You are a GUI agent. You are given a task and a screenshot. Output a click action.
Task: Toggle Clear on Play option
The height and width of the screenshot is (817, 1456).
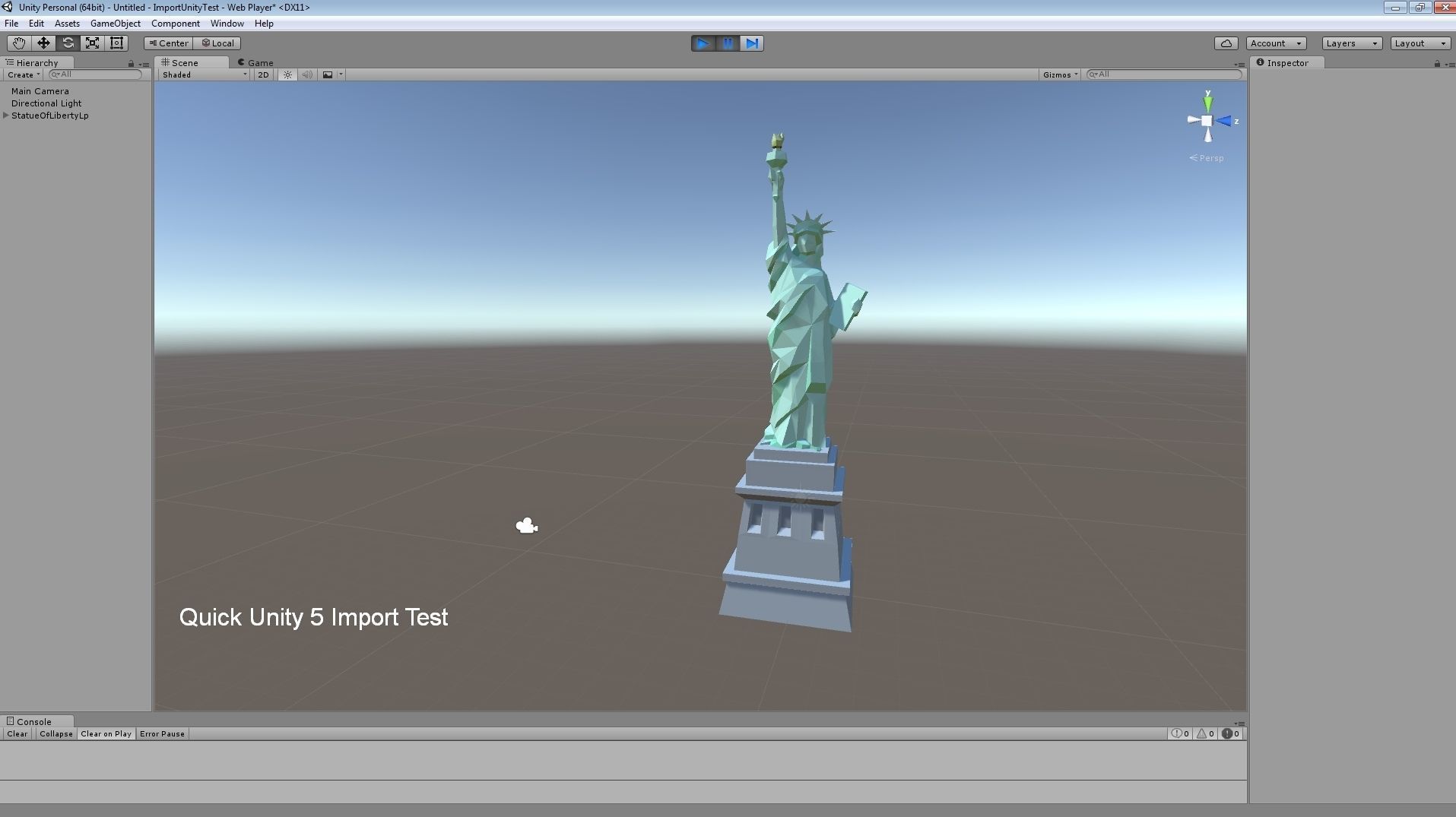point(106,734)
